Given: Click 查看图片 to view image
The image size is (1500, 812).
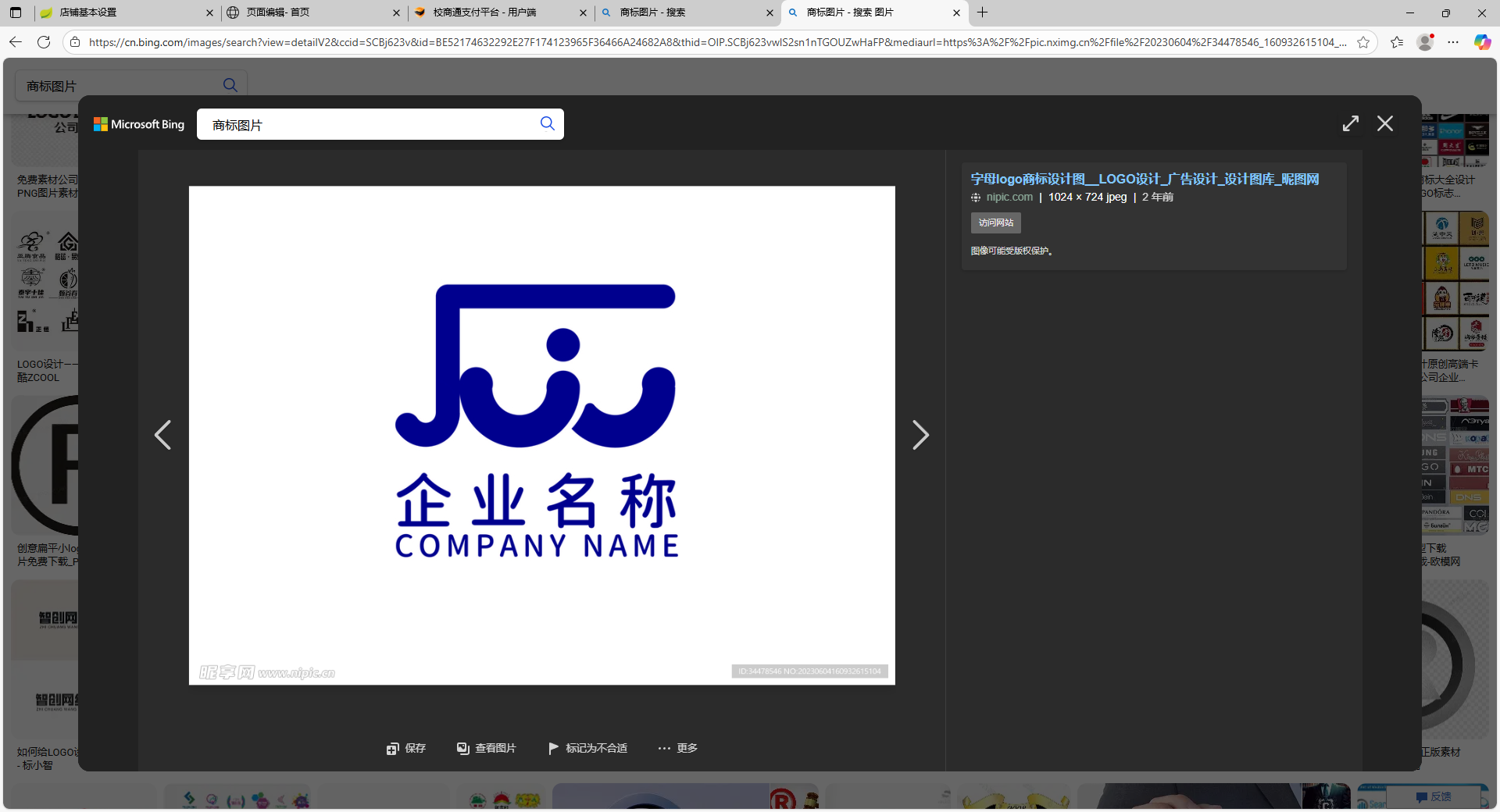Looking at the screenshot, I should click(x=487, y=748).
